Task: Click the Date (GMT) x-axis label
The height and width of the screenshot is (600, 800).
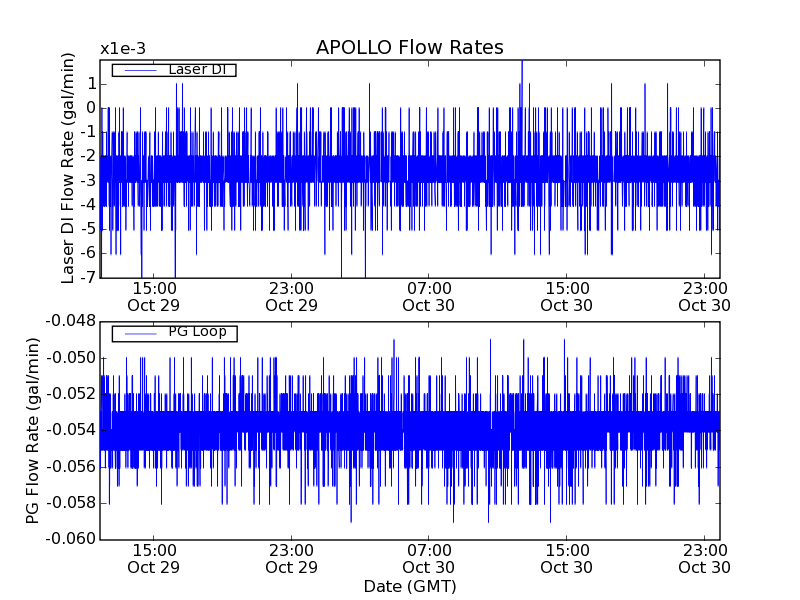Action: 409,586
